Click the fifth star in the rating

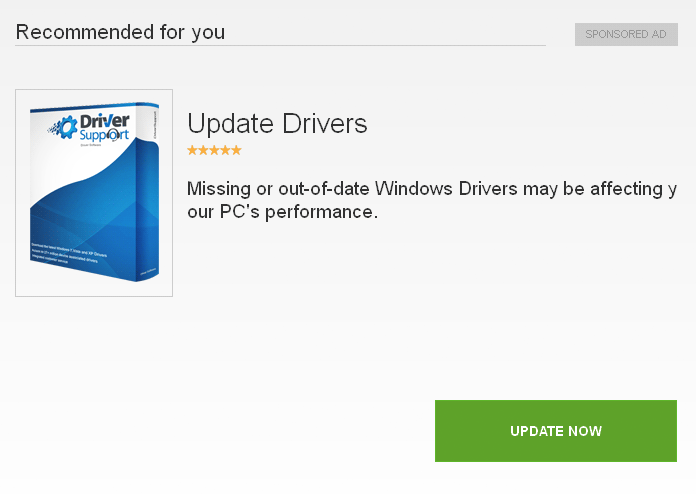pyautogui.click(x=237, y=150)
